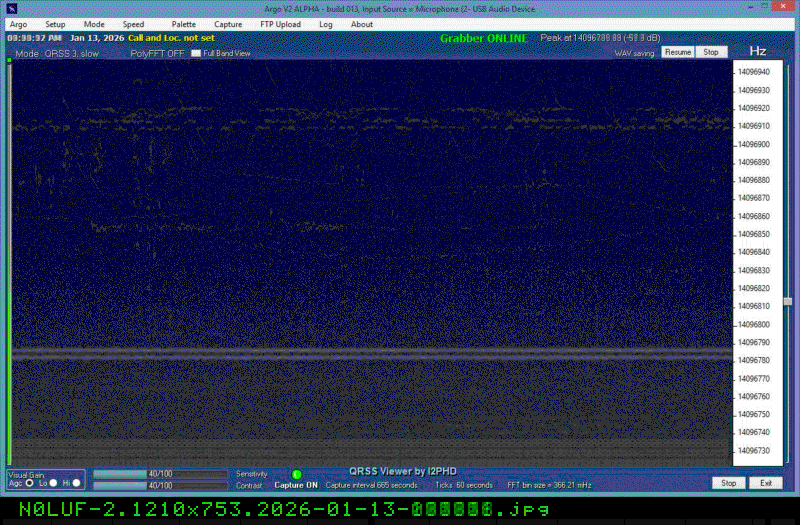Select the Agc visual gain radio button
The image size is (800, 525).
(x=30, y=483)
